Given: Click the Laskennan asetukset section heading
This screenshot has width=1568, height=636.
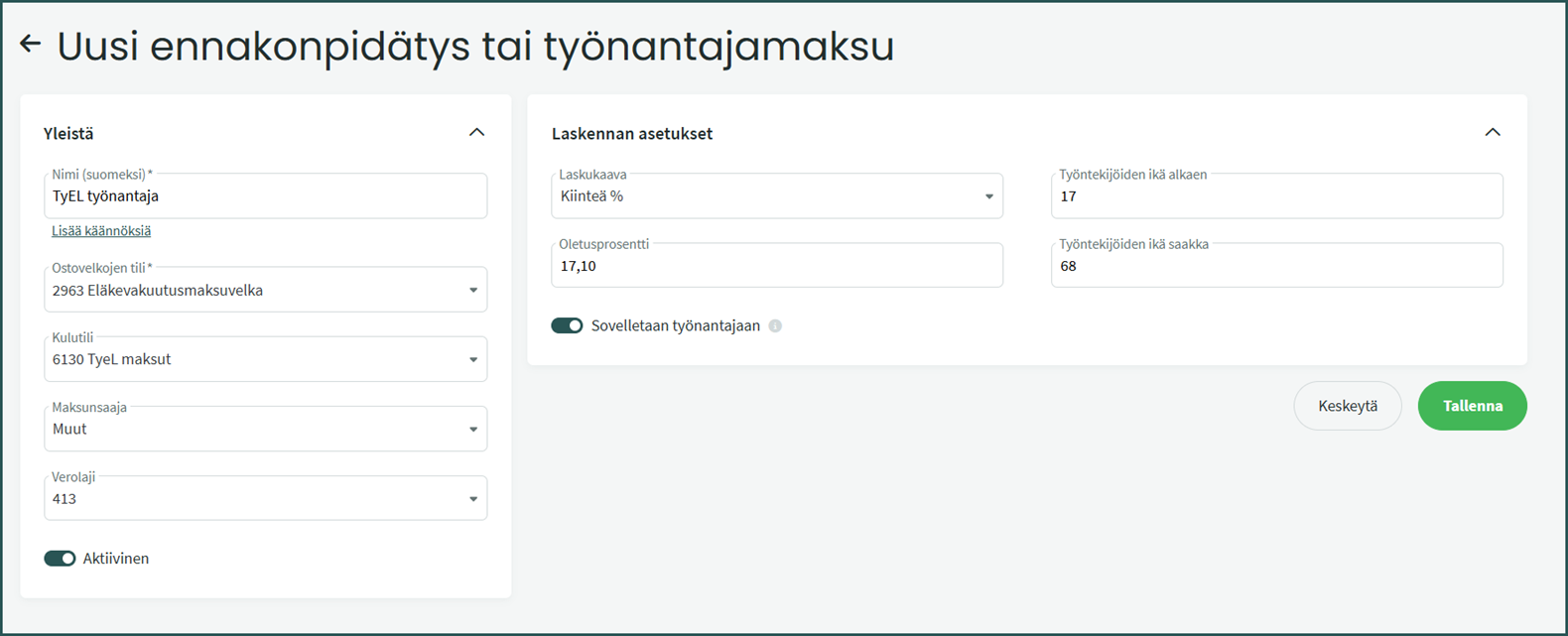Looking at the screenshot, I should coord(631,134).
